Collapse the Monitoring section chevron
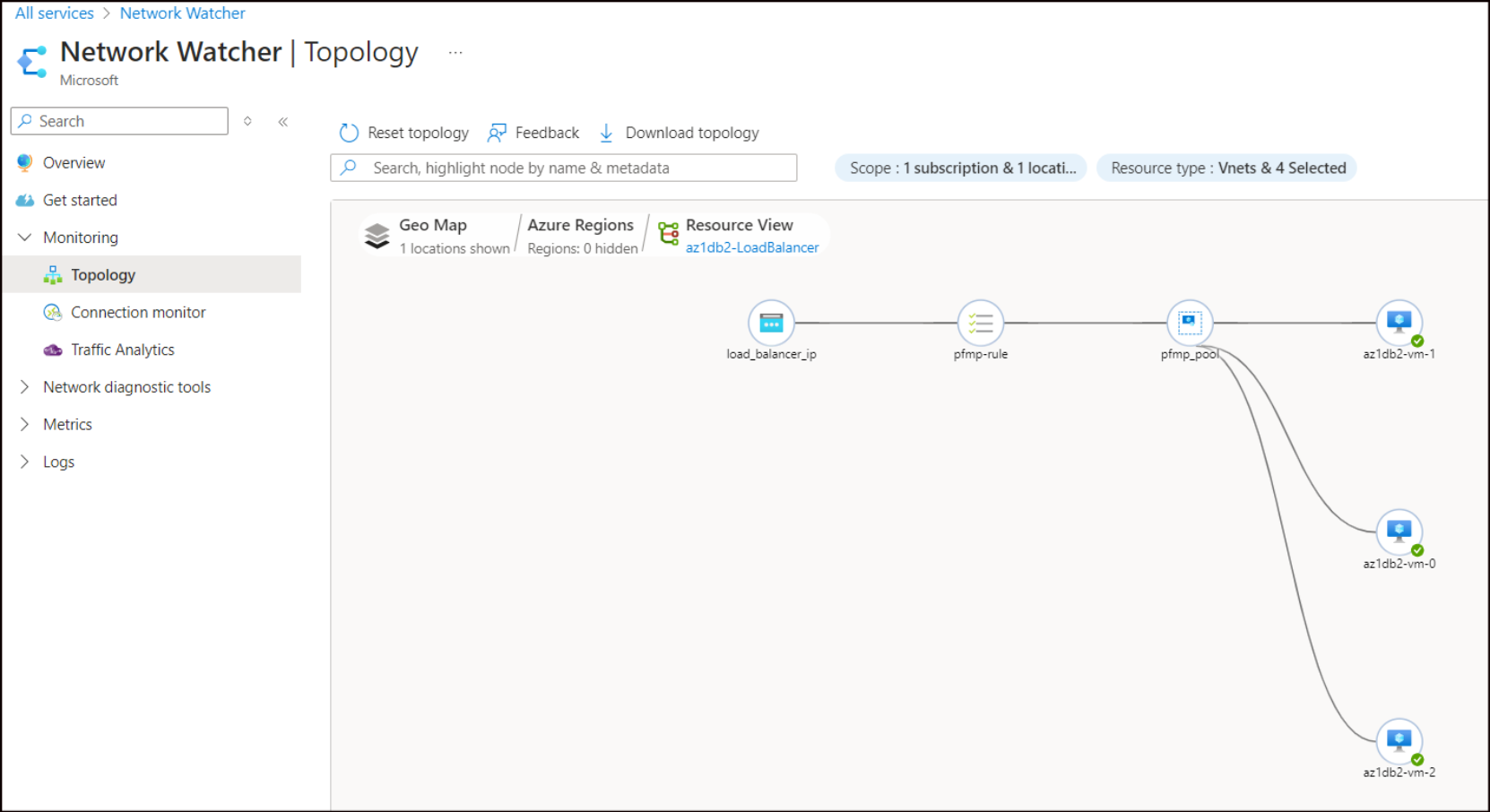Image resolution: width=1490 pixels, height=812 pixels. pos(24,238)
